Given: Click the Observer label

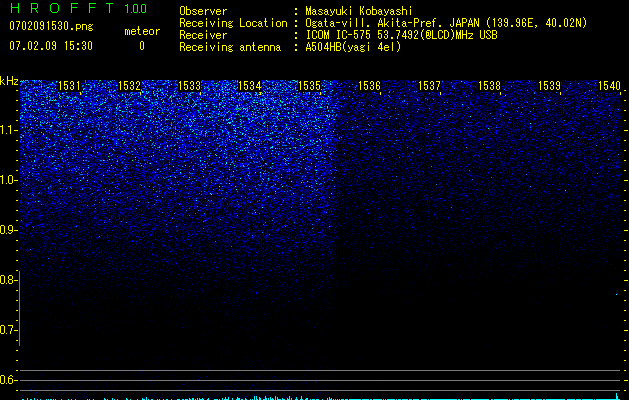Looking at the screenshot, I should point(203,11).
